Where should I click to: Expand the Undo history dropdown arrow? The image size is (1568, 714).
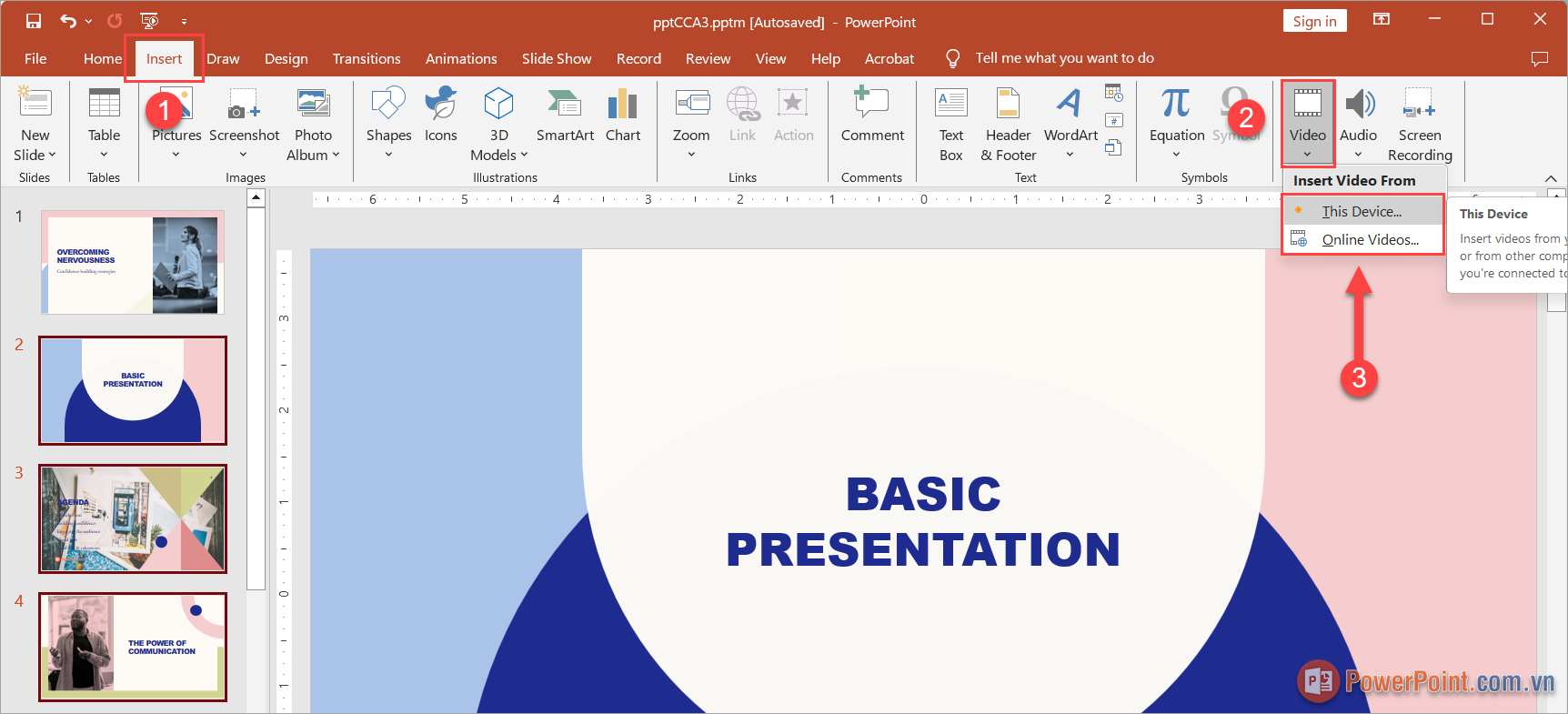click(x=88, y=21)
